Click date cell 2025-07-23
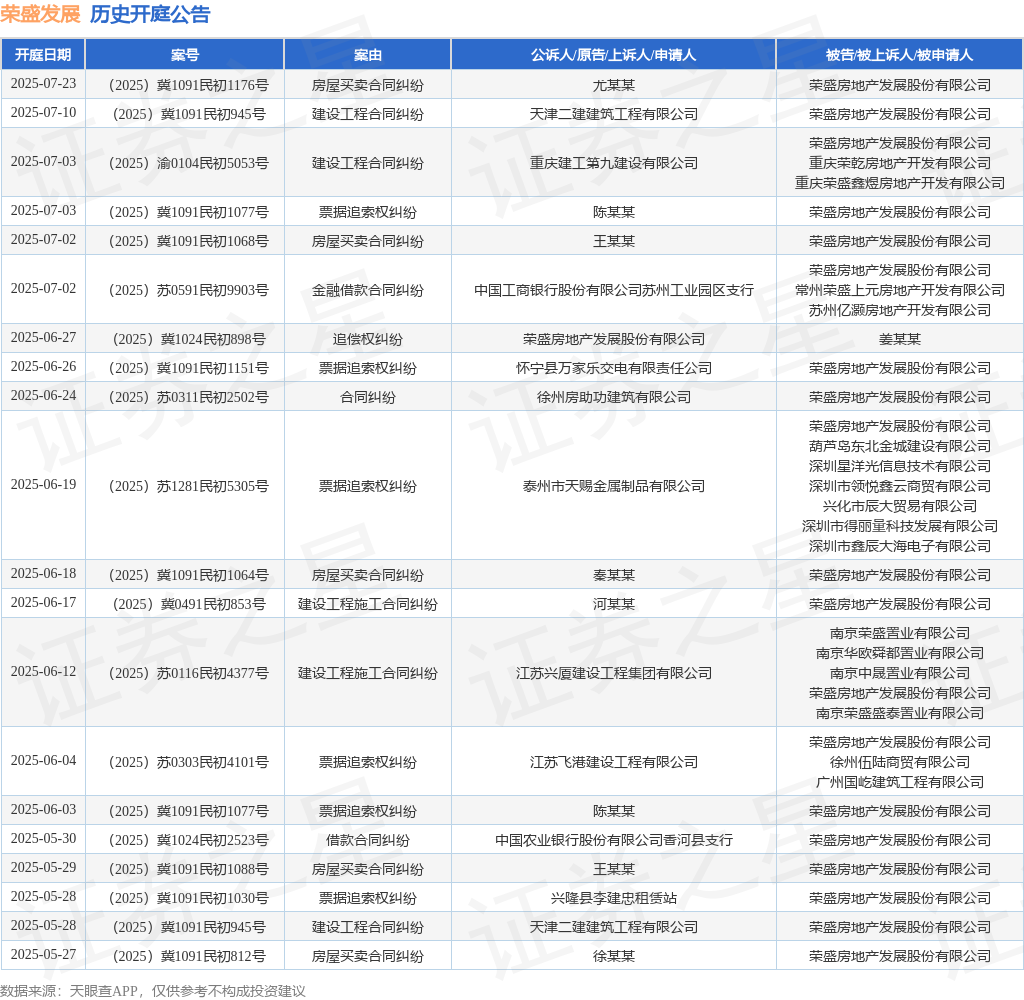 [x=43, y=84]
